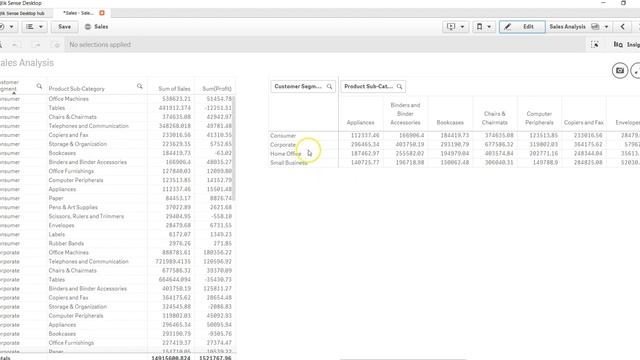Click Storage & Organization in Consumer rows
Viewport: 640px width, 360px height.
(x=78, y=144)
